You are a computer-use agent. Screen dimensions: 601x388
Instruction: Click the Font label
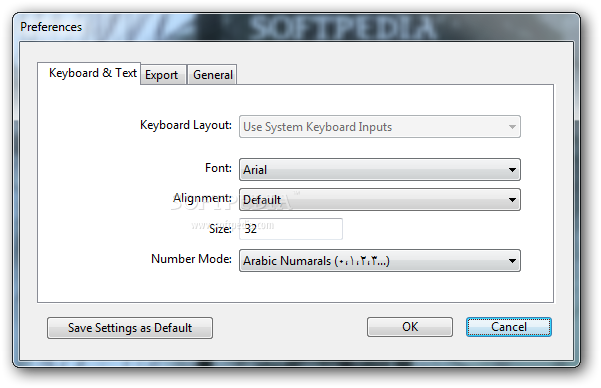(218, 168)
